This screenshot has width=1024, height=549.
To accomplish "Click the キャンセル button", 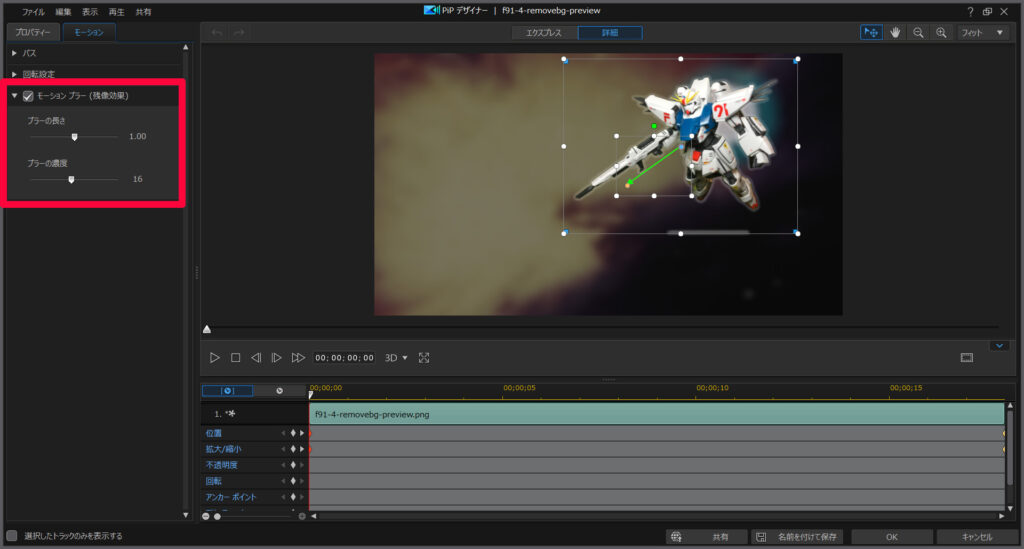I will 977,537.
